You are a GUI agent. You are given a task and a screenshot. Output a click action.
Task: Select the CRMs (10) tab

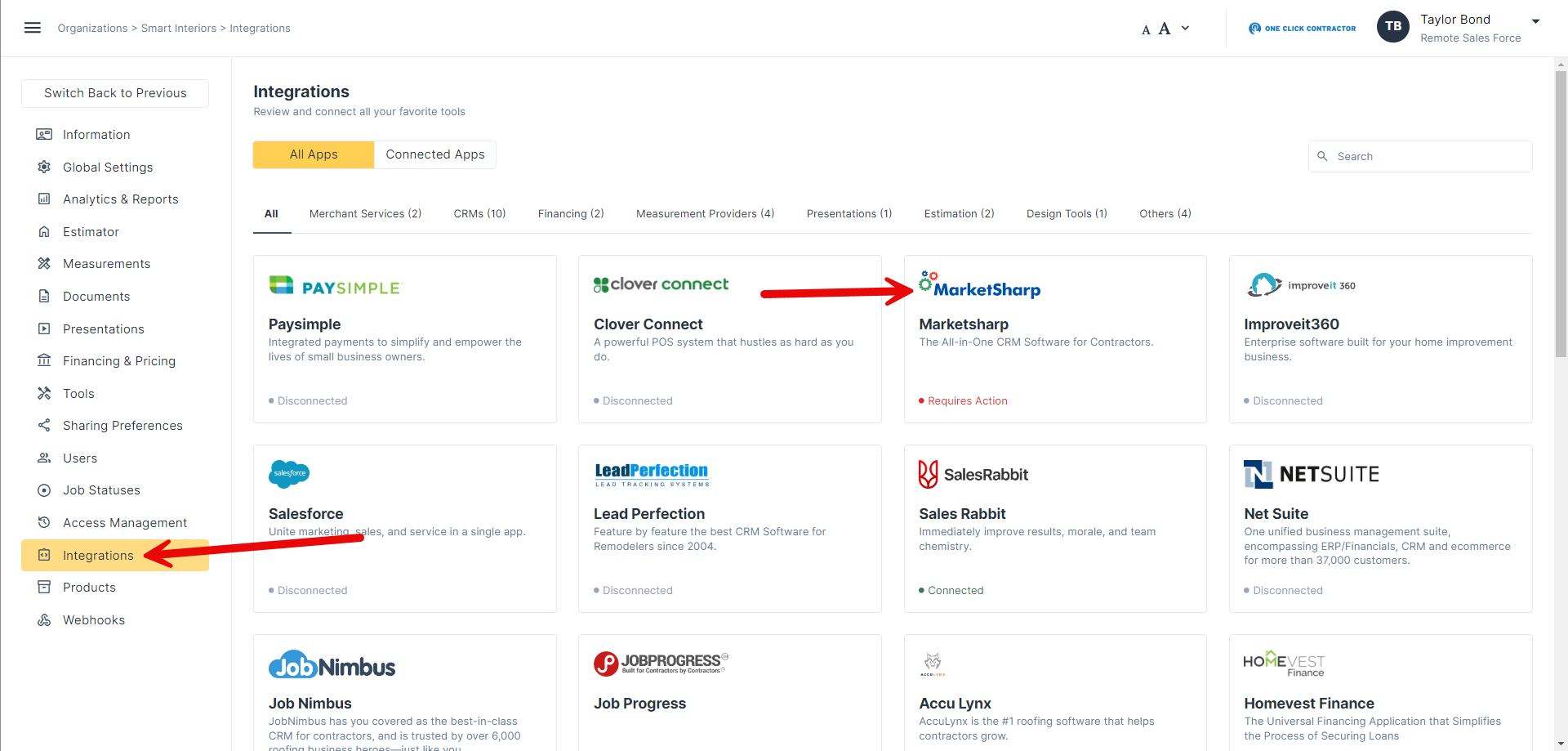479,213
